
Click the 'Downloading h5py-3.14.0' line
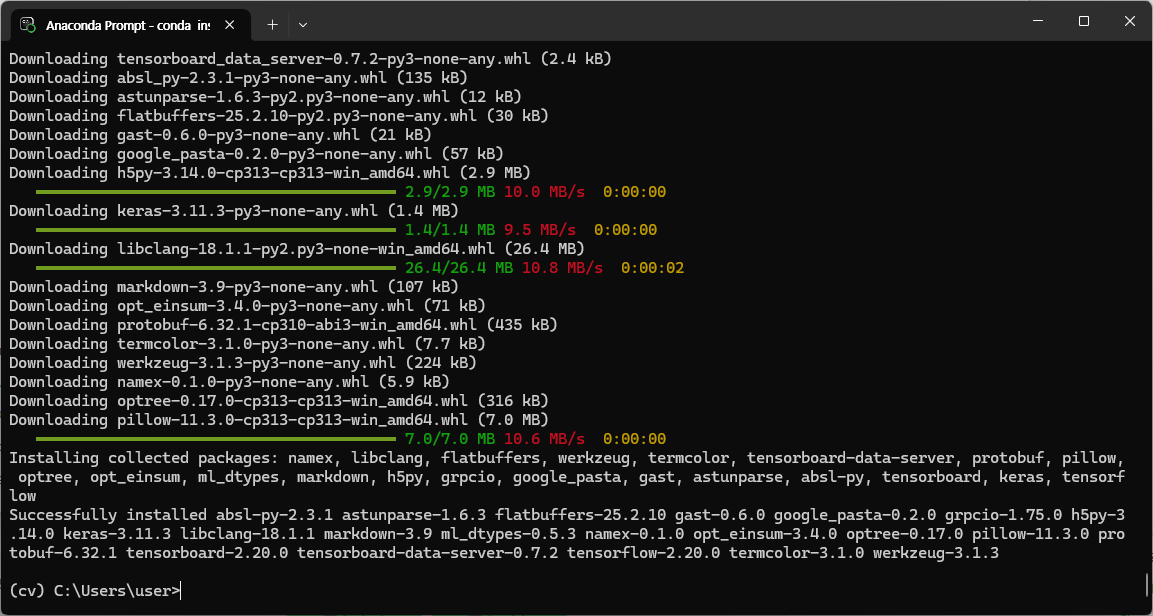tap(270, 173)
